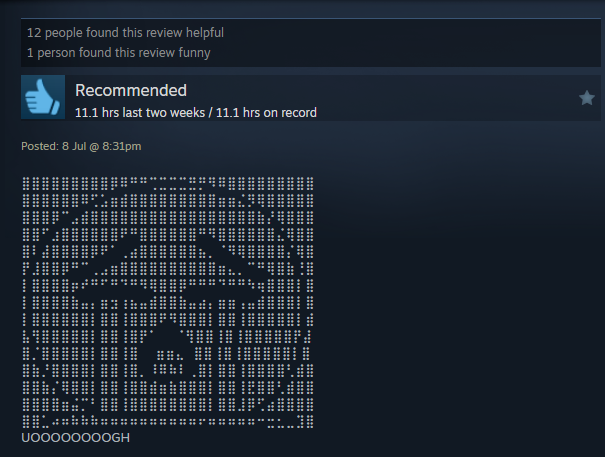The height and width of the screenshot is (457, 605).
Task: Click '12 people found this review helpful'
Action: [125, 33]
